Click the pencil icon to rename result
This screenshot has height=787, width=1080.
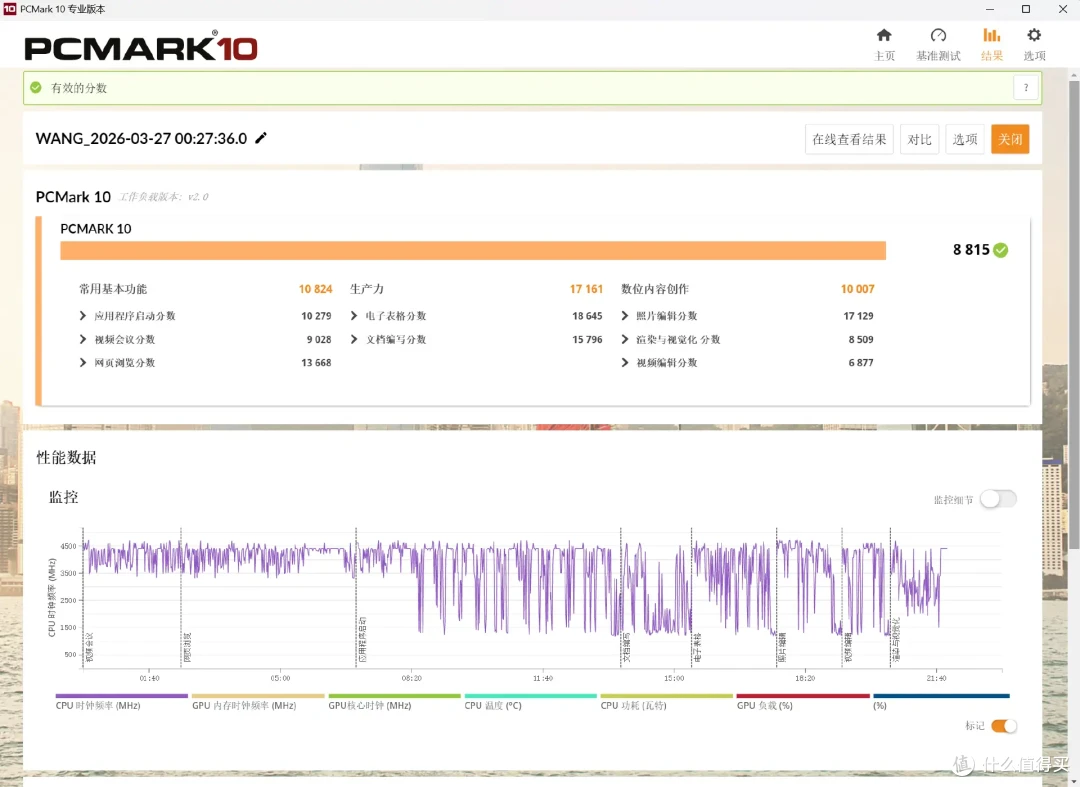click(261, 138)
